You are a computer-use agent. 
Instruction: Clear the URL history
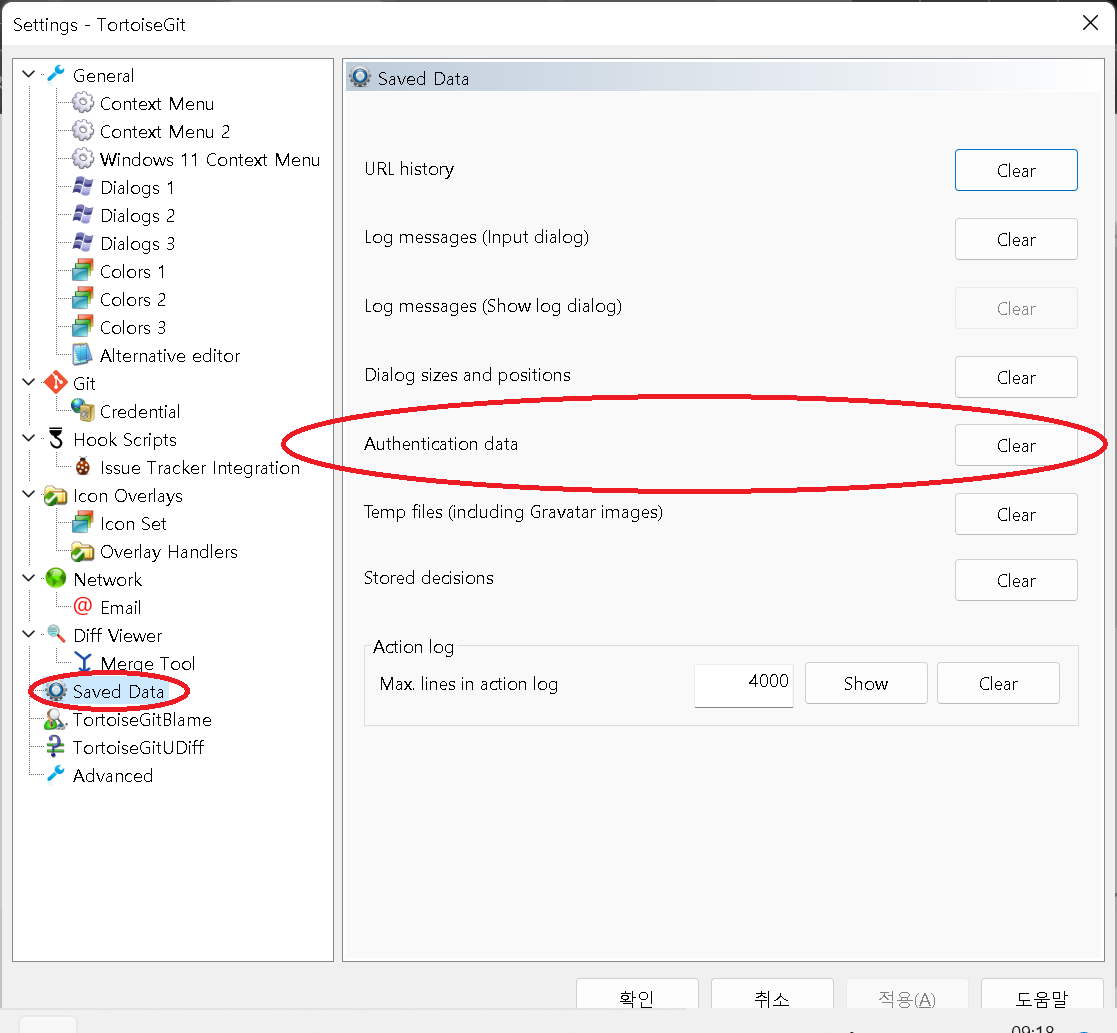pyautogui.click(x=1016, y=170)
